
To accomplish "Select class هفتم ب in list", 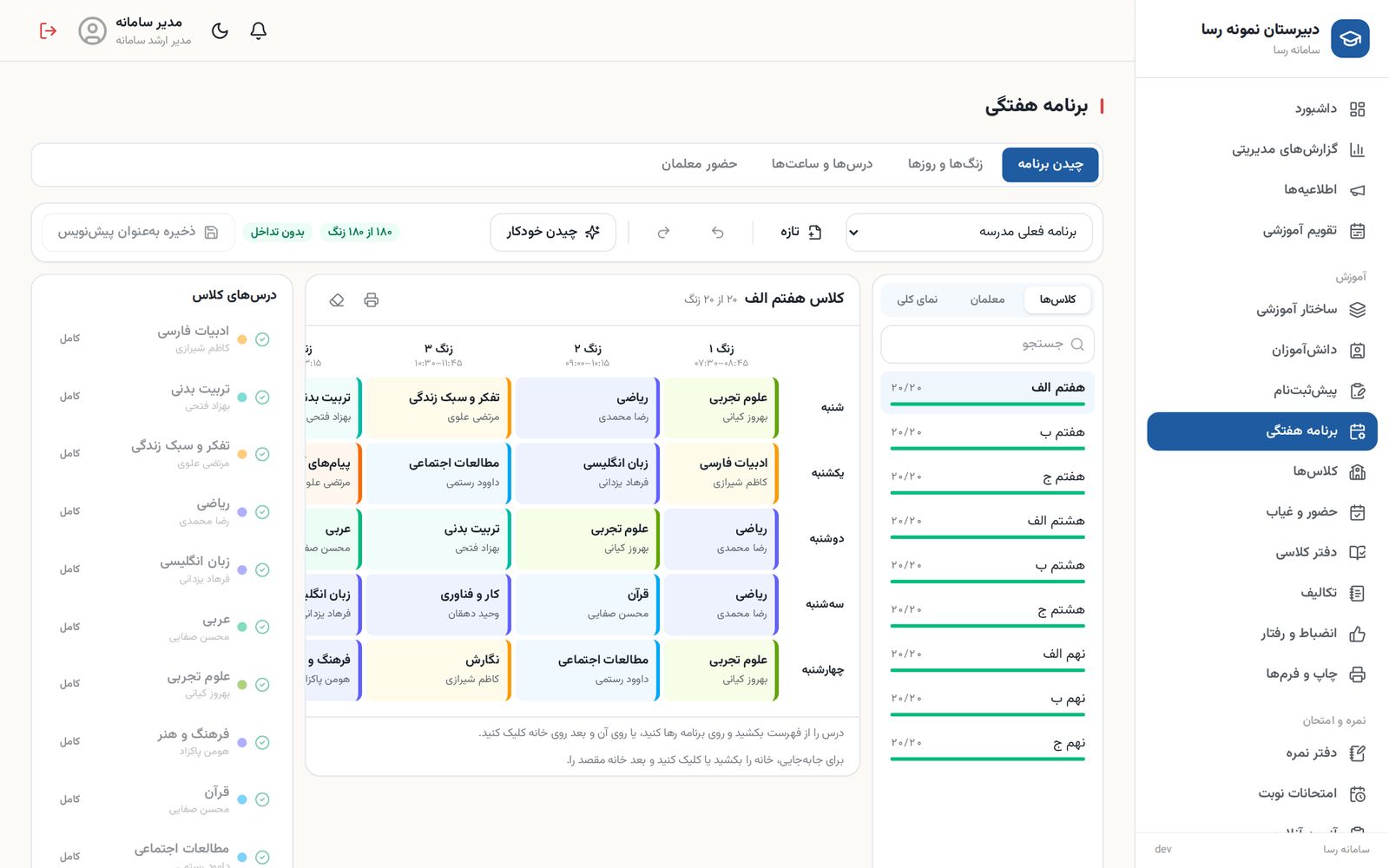I will (x=987, y=436).
